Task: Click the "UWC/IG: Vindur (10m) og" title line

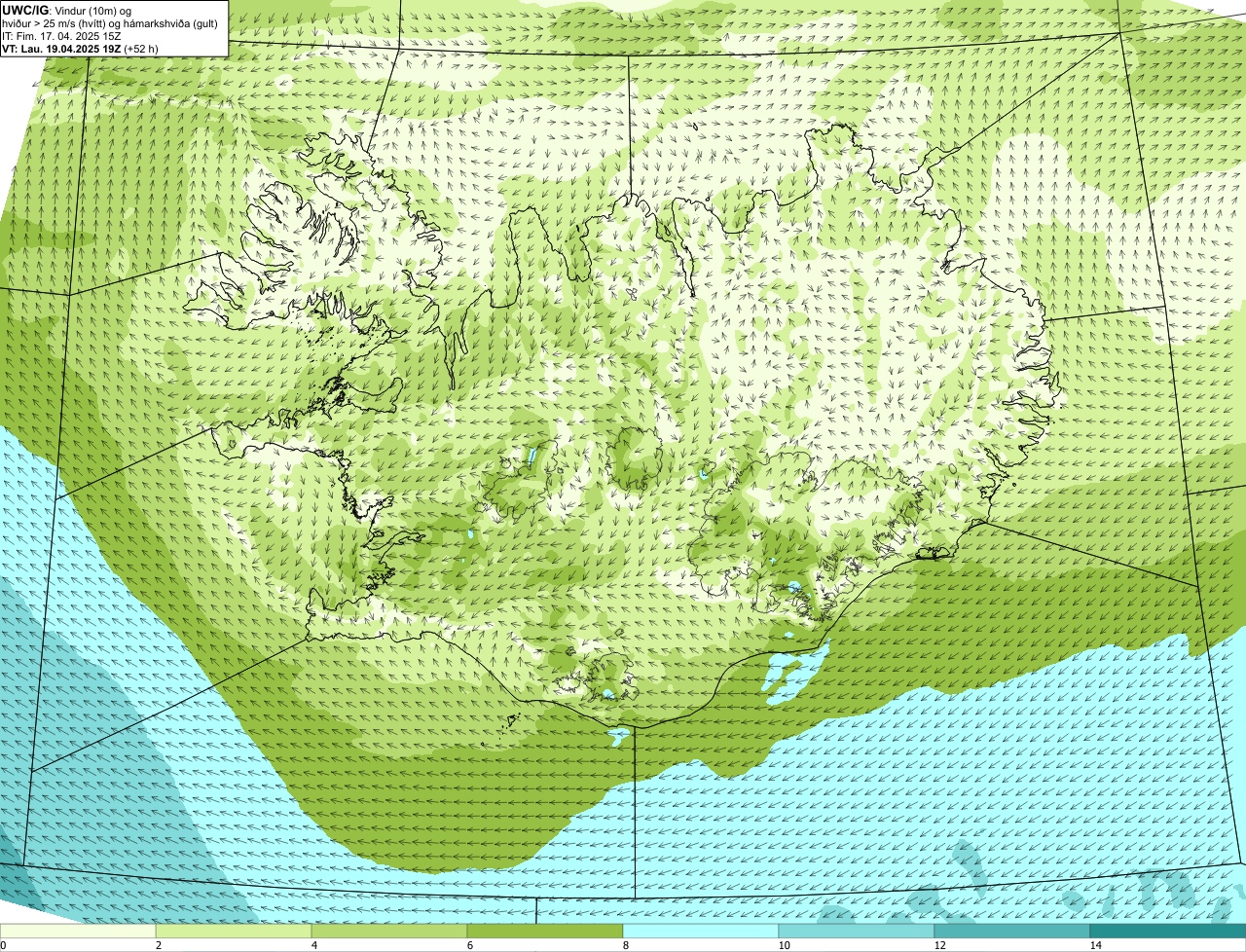Action: (x=66, y=11)
